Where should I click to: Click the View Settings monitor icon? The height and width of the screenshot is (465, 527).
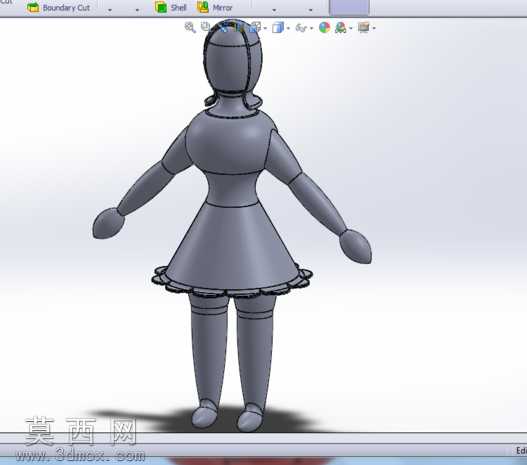[364, 28]
